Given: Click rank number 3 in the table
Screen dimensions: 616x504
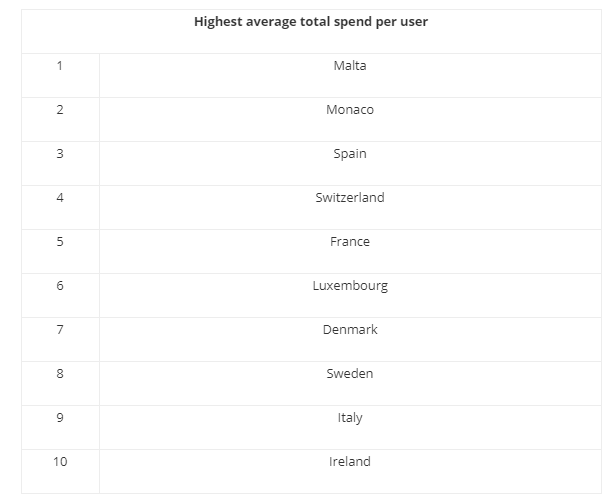Looking at the screenshot, I should tap(60, 154).
